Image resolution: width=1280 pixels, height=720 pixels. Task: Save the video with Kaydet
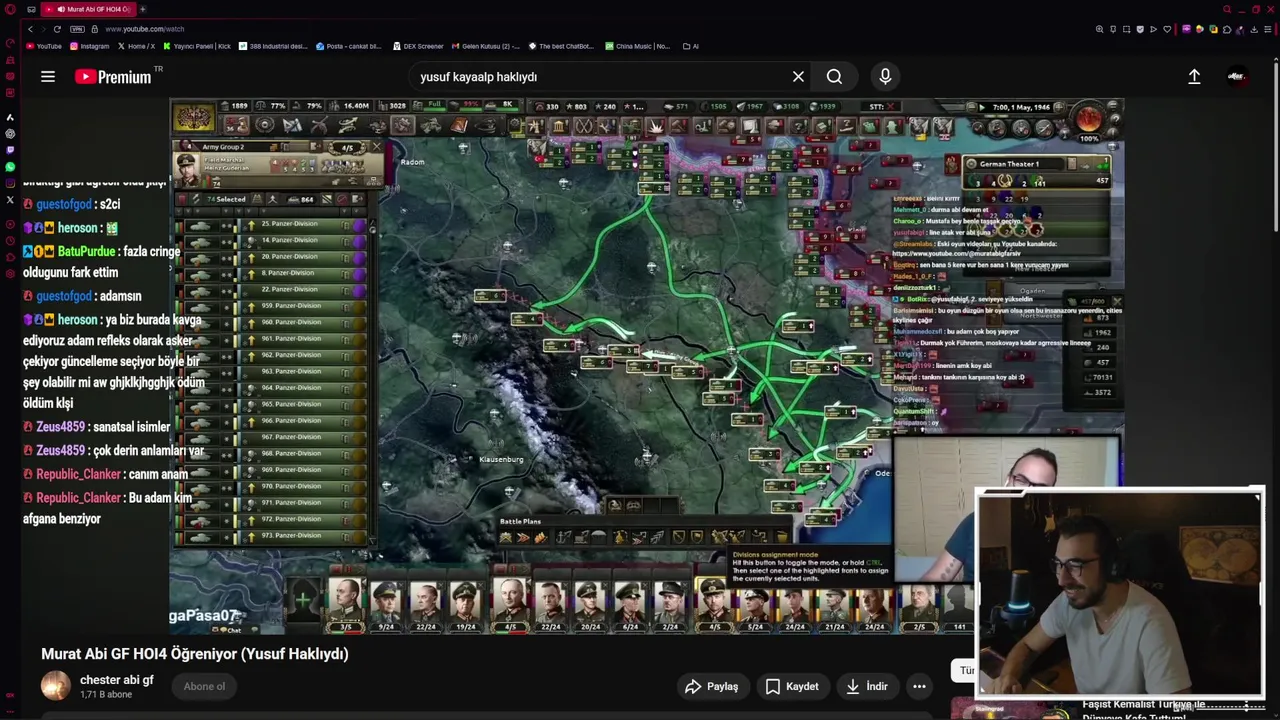click(x=792, y=686)
